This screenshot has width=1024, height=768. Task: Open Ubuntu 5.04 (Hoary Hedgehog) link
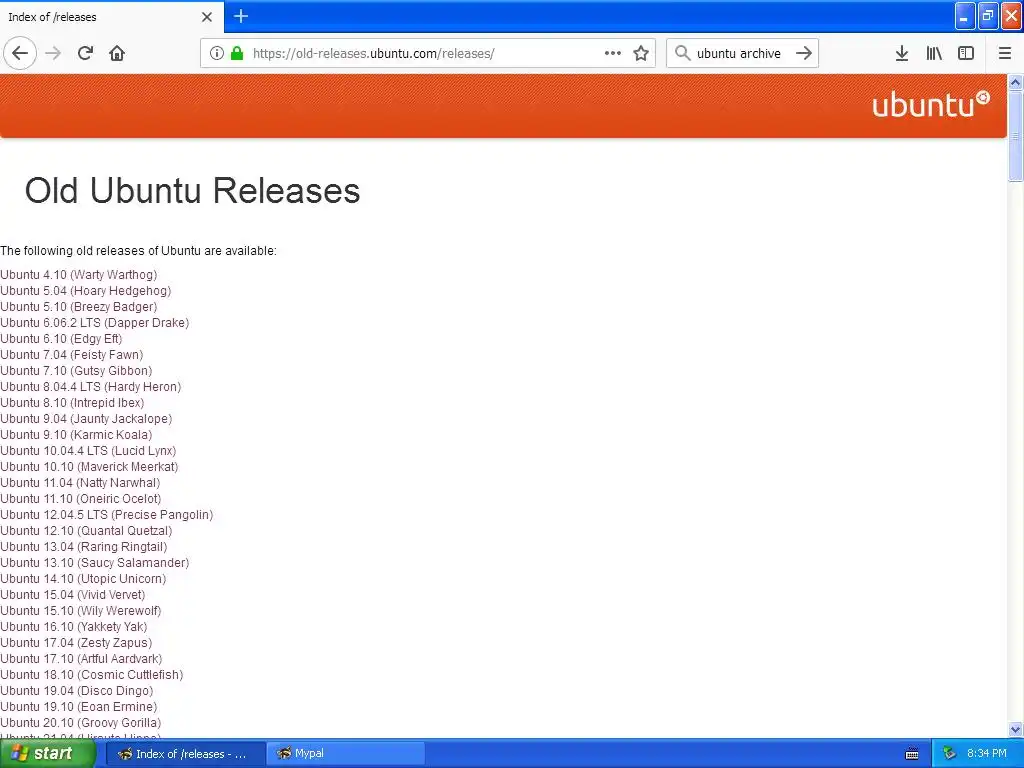coord(86,291)
